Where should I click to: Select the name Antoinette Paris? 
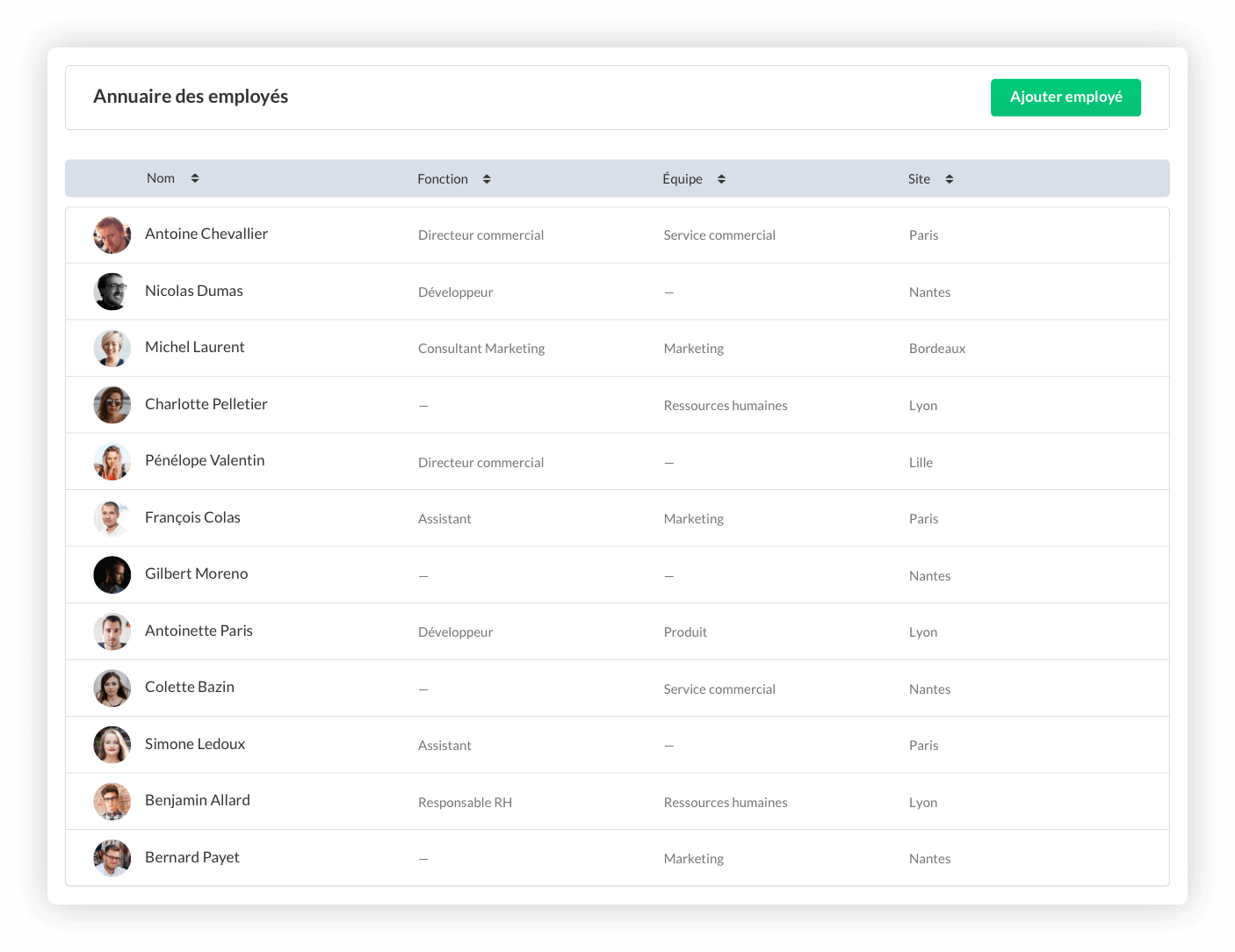pyautogui.click(x=199, y=631)
